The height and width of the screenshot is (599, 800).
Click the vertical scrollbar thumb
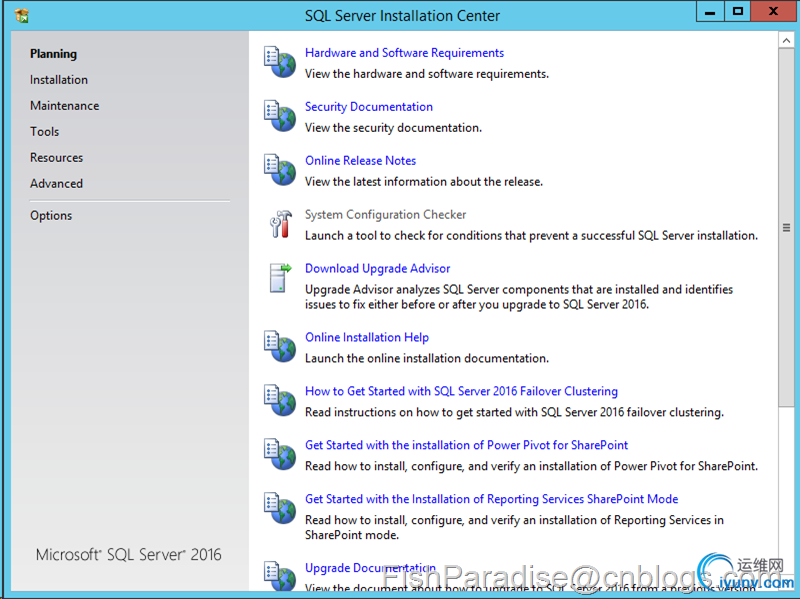(x=786, y=228)
